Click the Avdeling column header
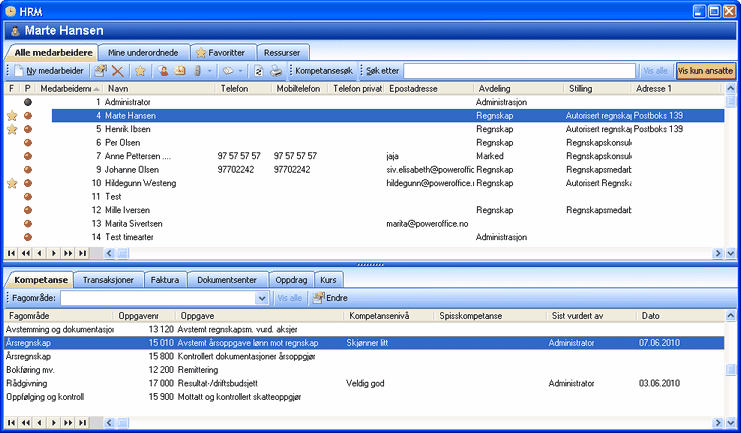 518,88
